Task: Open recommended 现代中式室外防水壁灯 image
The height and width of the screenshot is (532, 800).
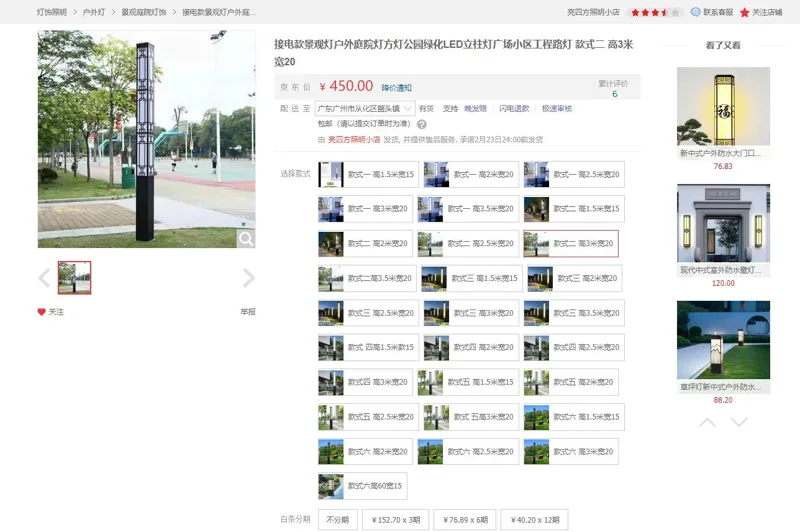Action: [x=723, y=223]
